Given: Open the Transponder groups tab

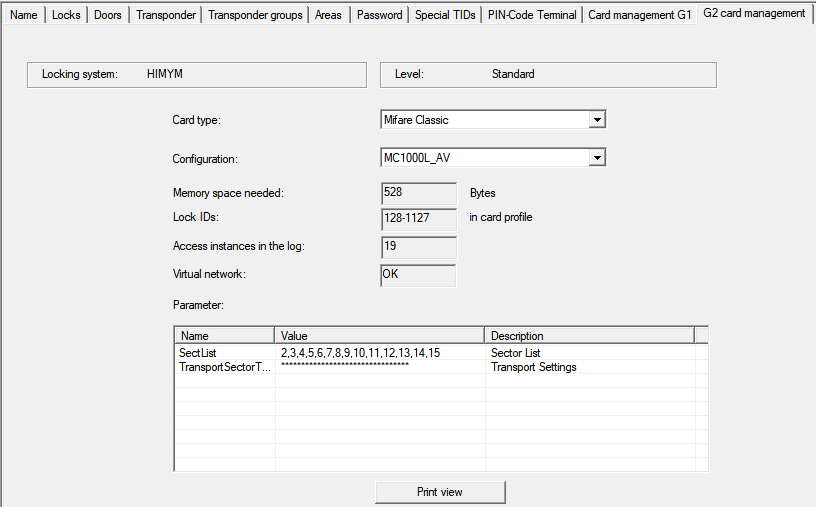Looking at the screenshot, I should click(255, 15).
